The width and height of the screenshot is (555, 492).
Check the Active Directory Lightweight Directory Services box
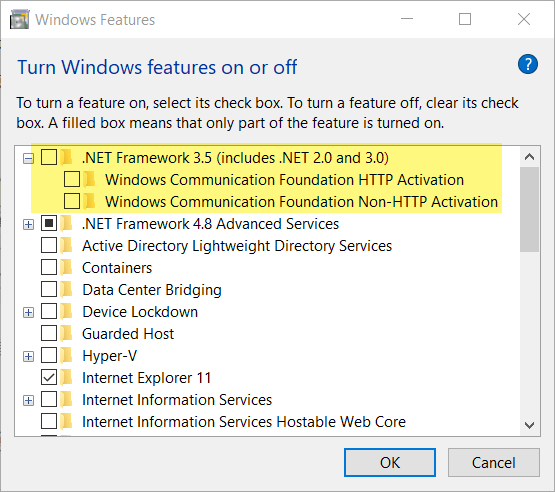click(49, 245)
